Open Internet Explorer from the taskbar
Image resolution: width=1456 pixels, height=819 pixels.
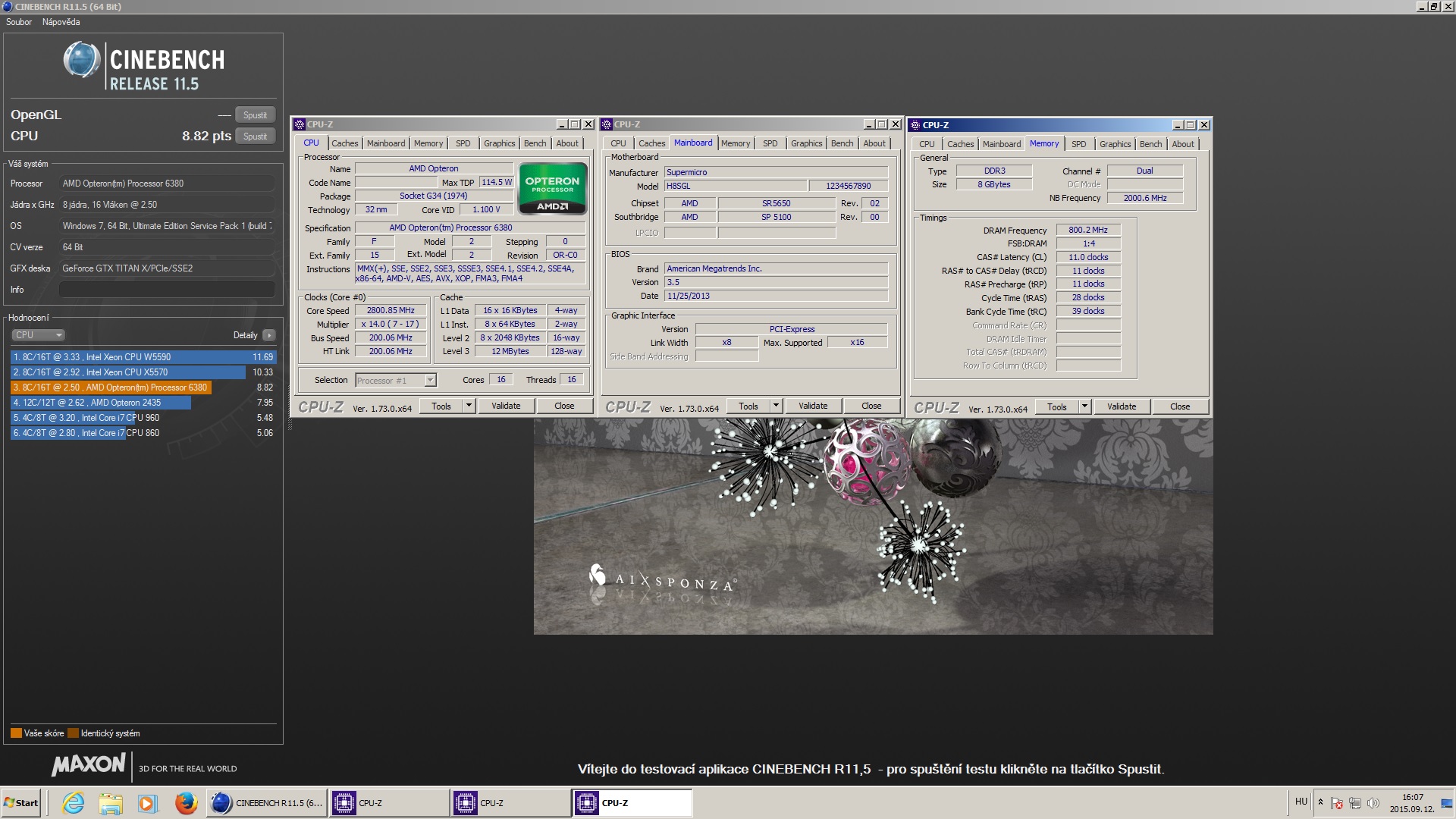(74, 803)
